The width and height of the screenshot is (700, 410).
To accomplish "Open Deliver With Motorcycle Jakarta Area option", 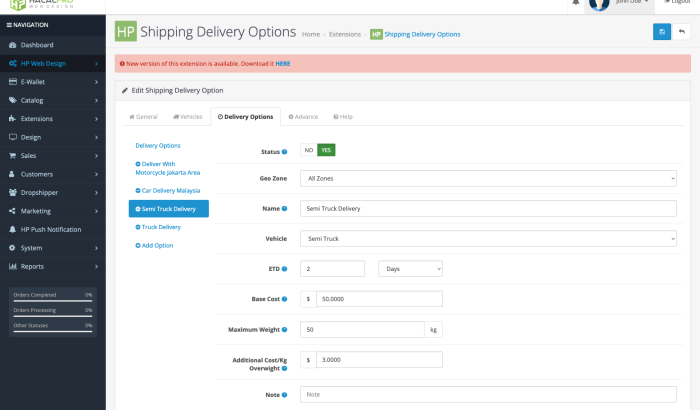I will click(x=169, y=168).
